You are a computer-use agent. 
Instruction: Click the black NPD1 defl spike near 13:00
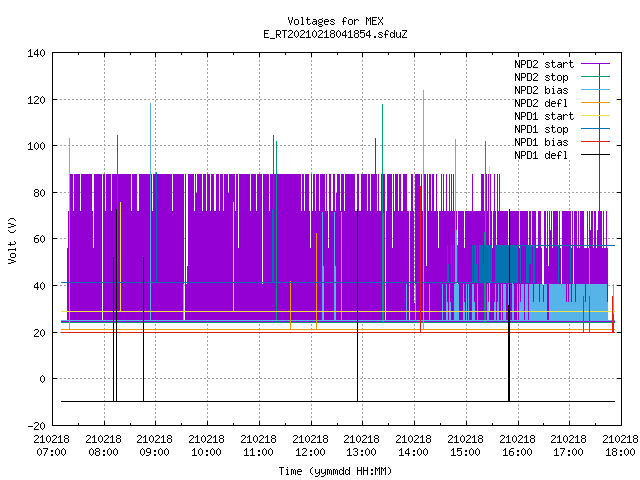[358, 306]
